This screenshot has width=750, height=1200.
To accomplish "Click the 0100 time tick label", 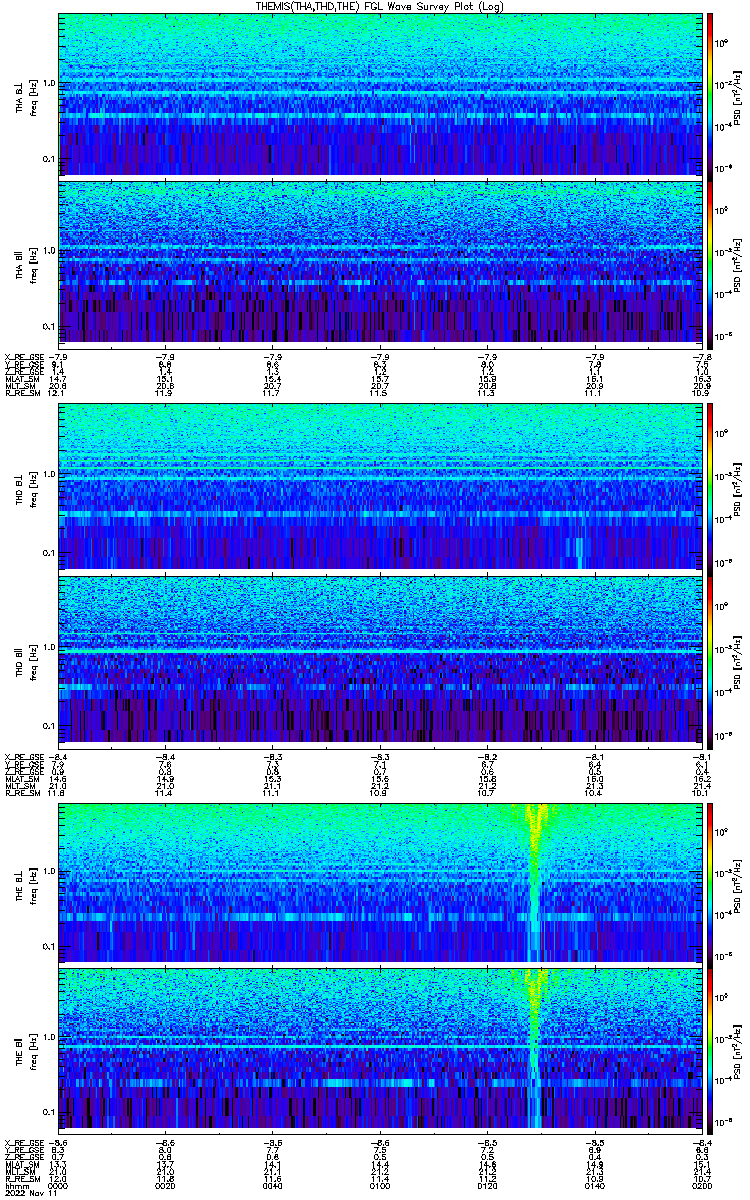I will (379, 1187).
